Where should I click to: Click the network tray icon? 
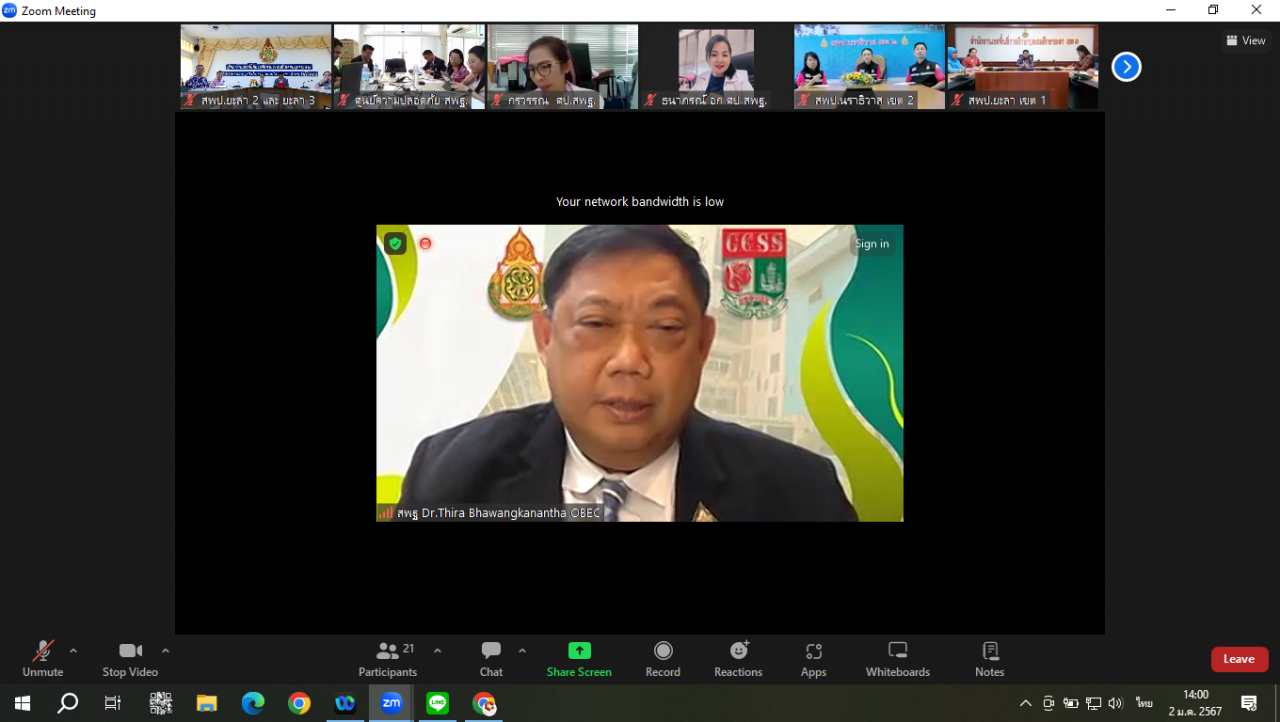(1093, 703)
